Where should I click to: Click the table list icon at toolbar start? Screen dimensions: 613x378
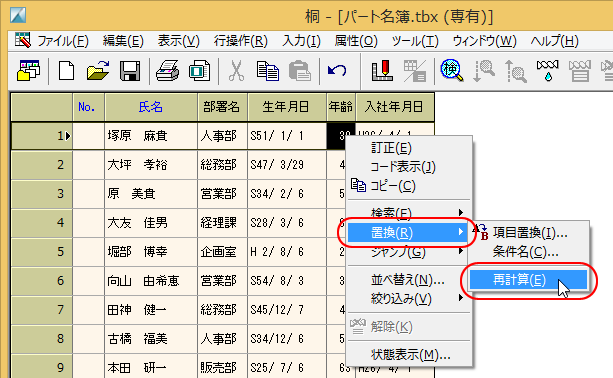point(29,71)
